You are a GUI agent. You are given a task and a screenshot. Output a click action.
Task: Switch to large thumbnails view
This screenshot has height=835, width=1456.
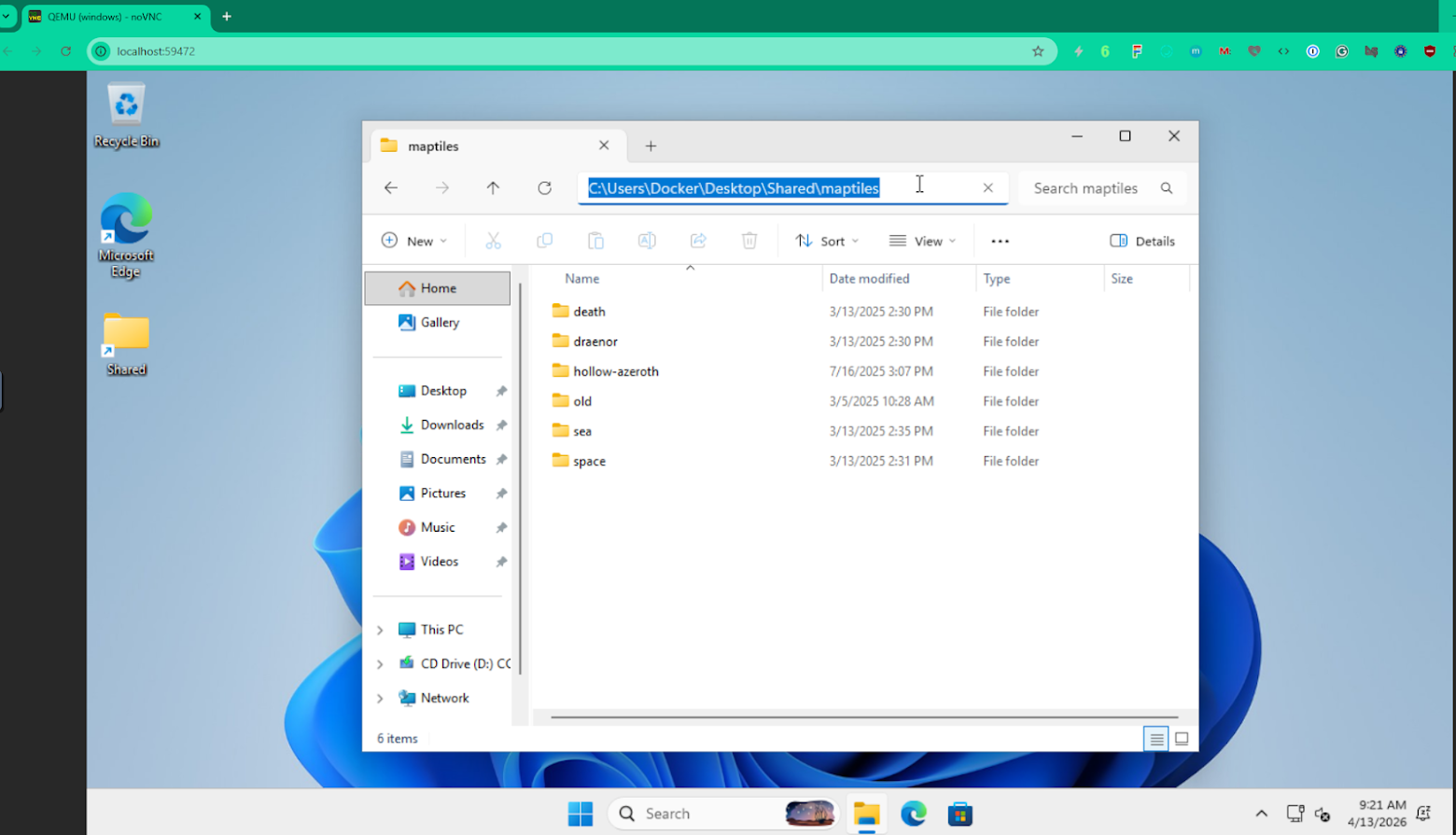point(1182,739)
